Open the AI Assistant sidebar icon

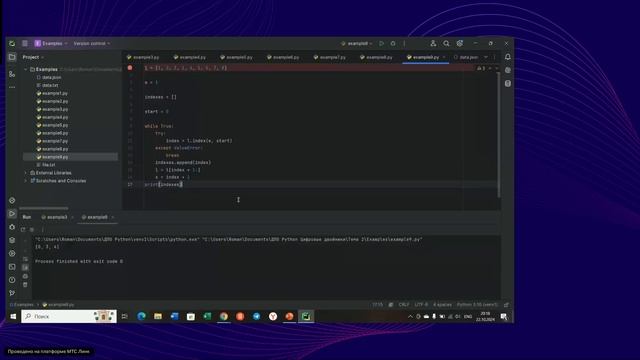coord(508,70)
